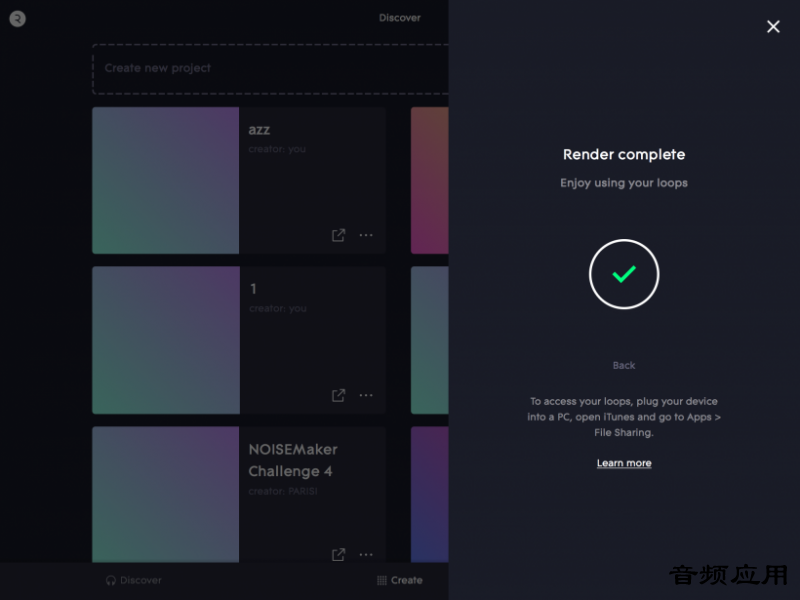Close the Render complete panel
800x600 pixels.
773,27
